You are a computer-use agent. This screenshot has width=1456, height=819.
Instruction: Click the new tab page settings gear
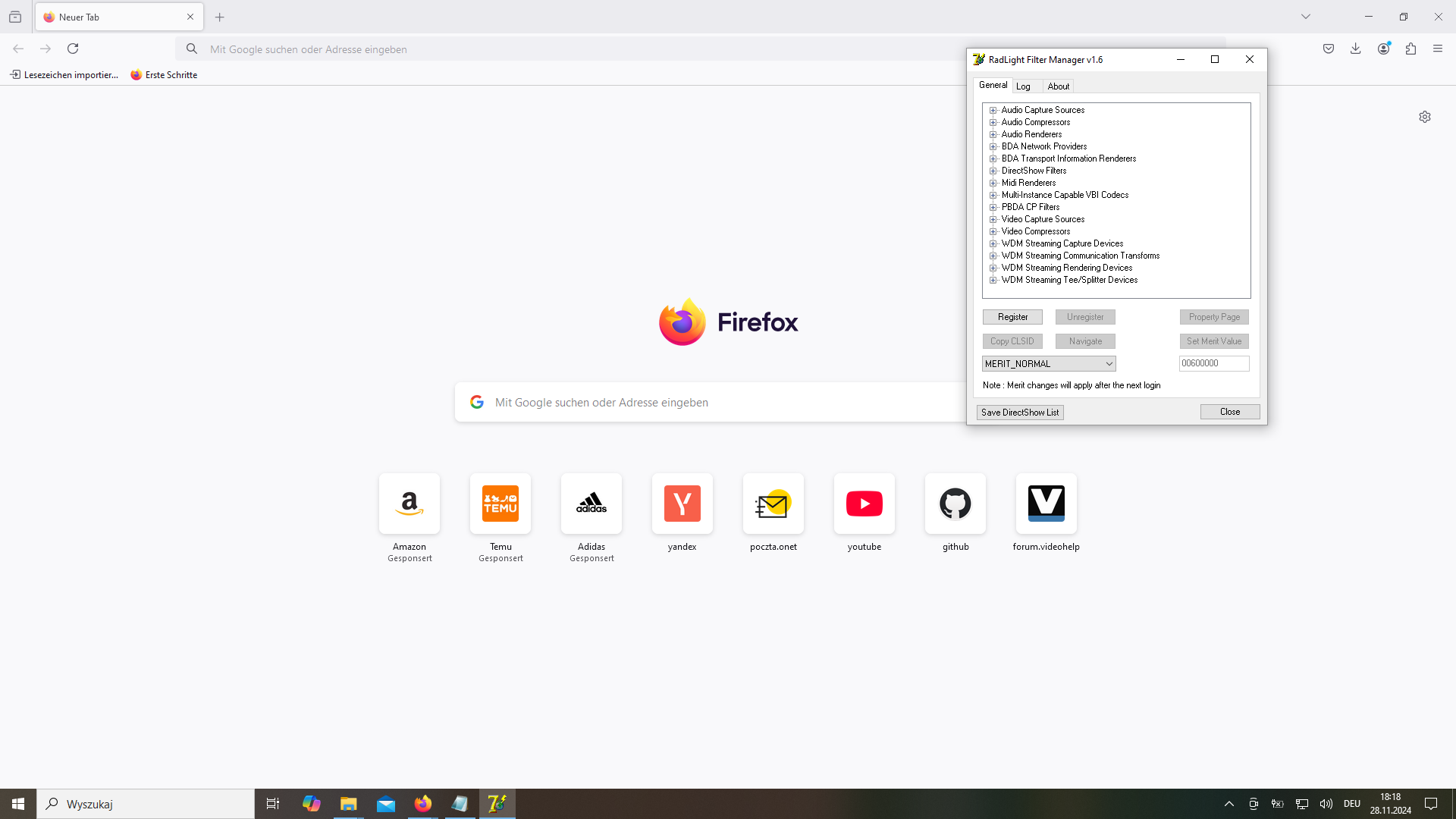point(1425,117)
